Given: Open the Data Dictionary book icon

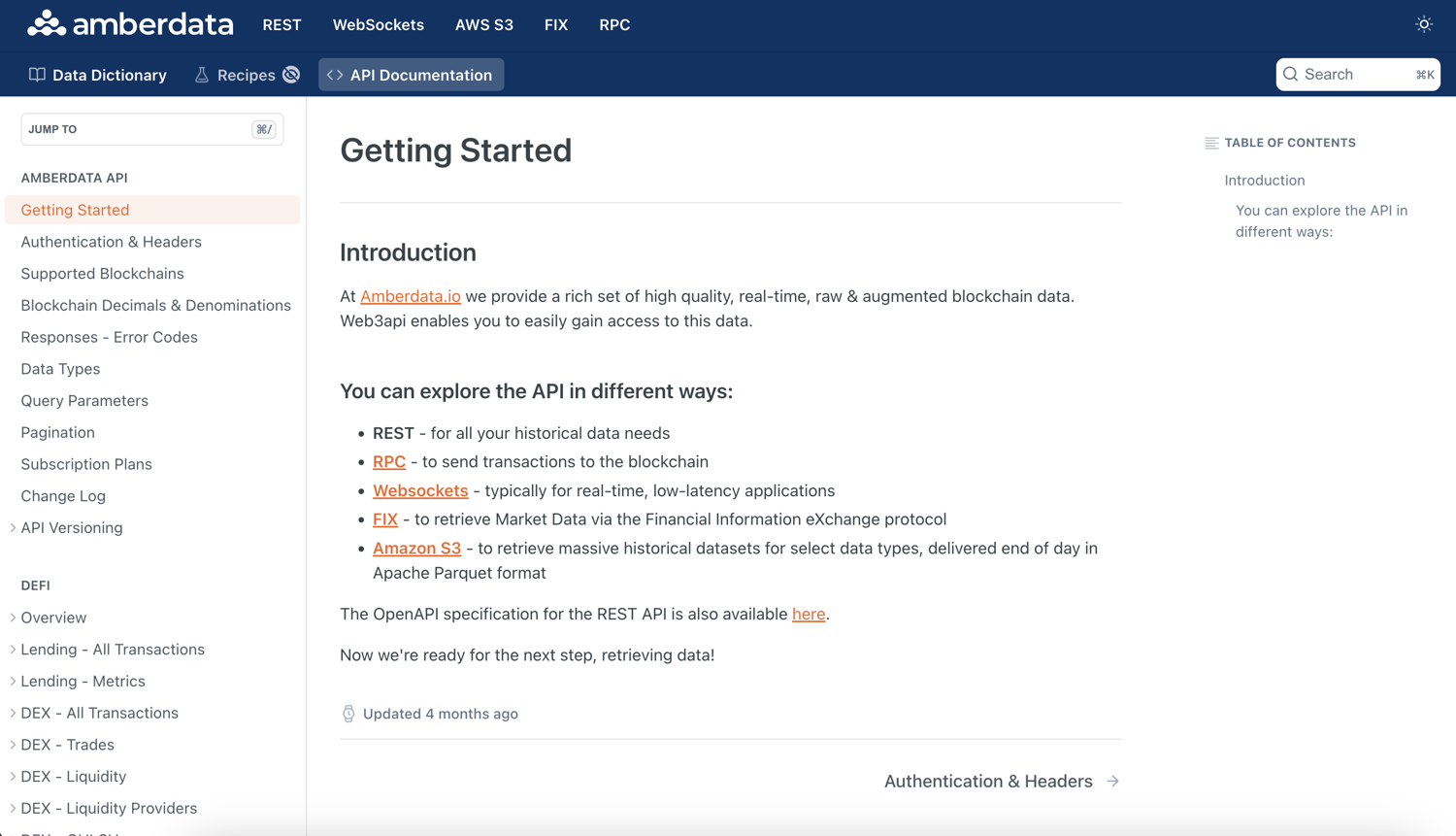Looking at the screenshot, I should coord(36,75).
